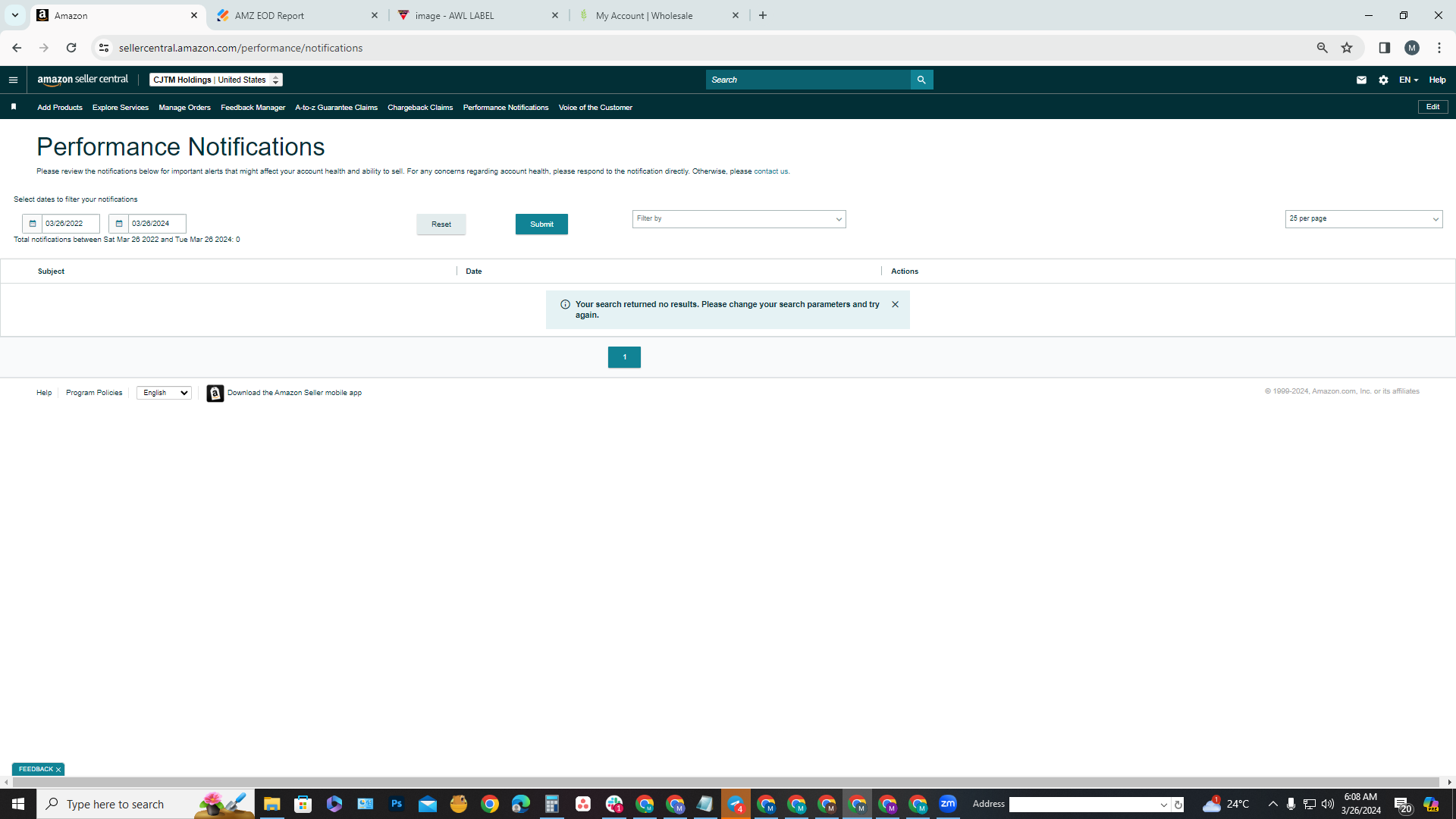Switch to the image - AWL LABEL tab
The height and width of the screenshot is (819, 1456).
[478, 15]
